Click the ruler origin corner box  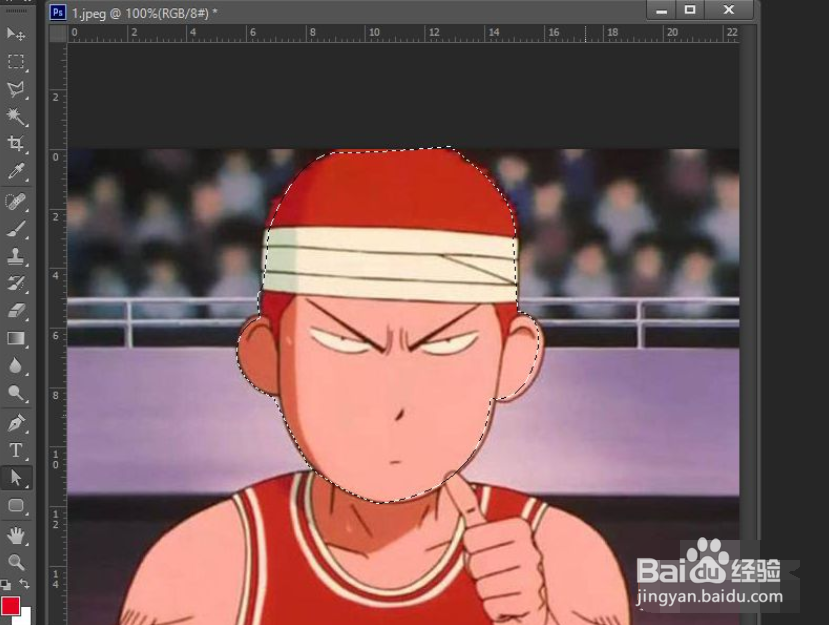click(x=58, y=33)
